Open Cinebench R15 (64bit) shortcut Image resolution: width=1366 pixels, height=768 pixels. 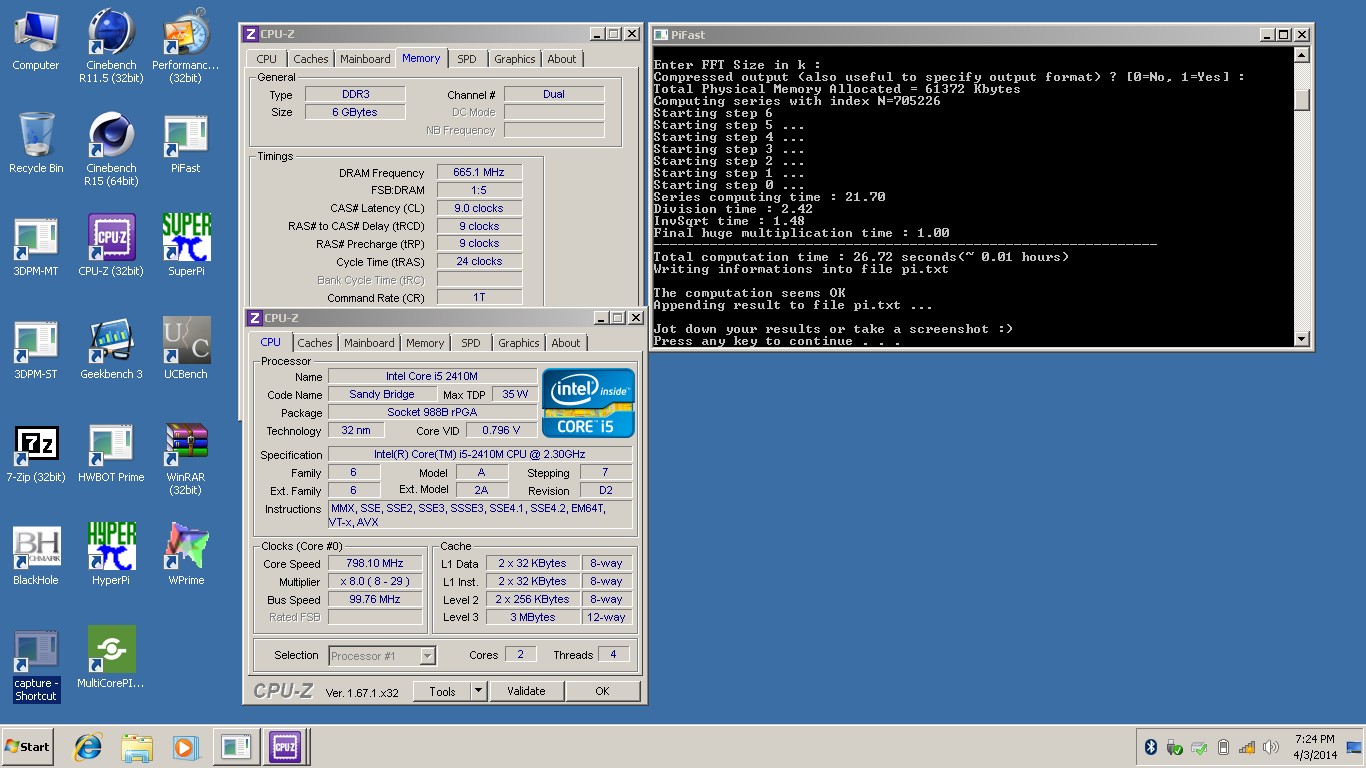tap(111, 148)
